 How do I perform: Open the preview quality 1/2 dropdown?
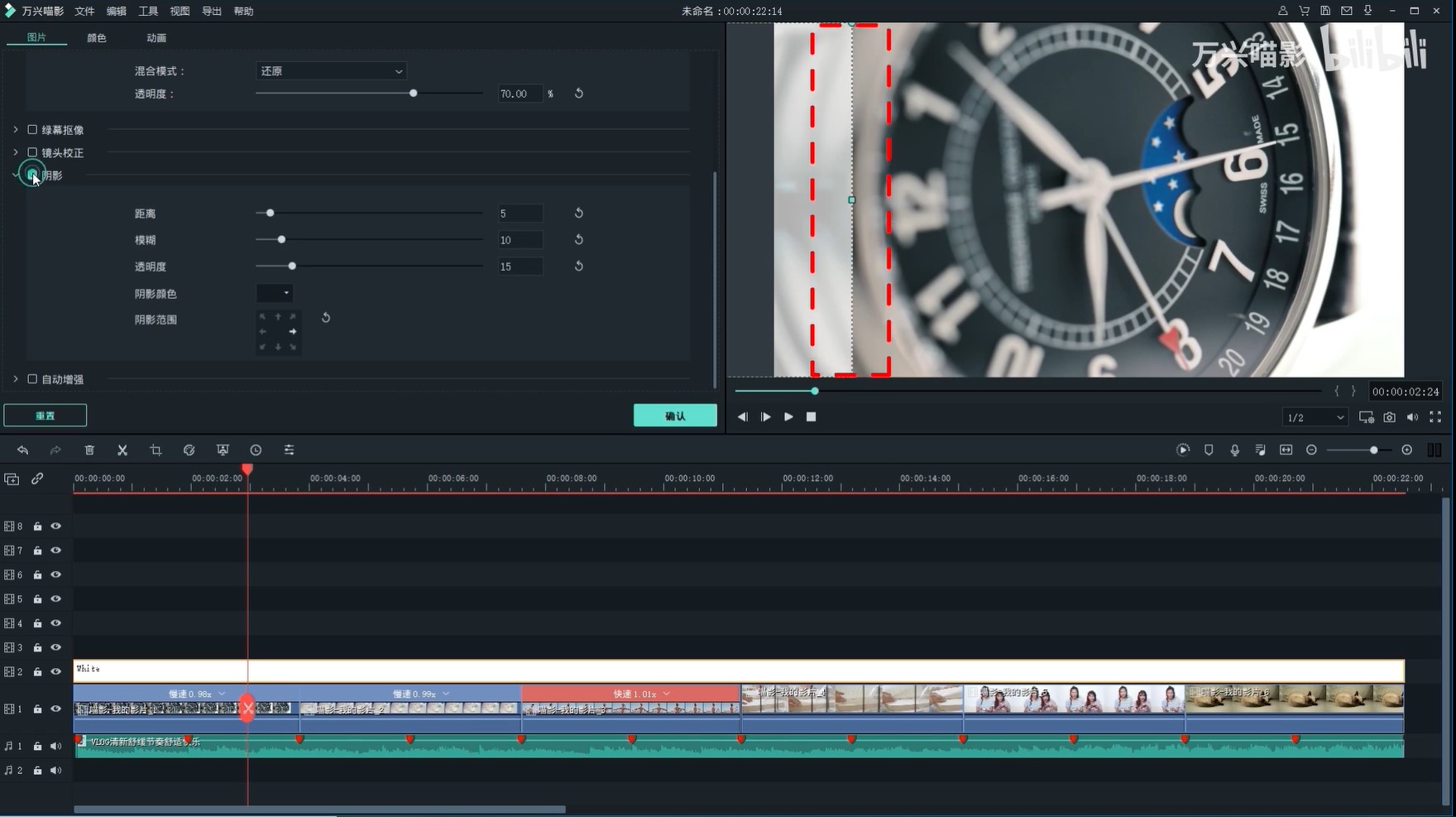1315,417
